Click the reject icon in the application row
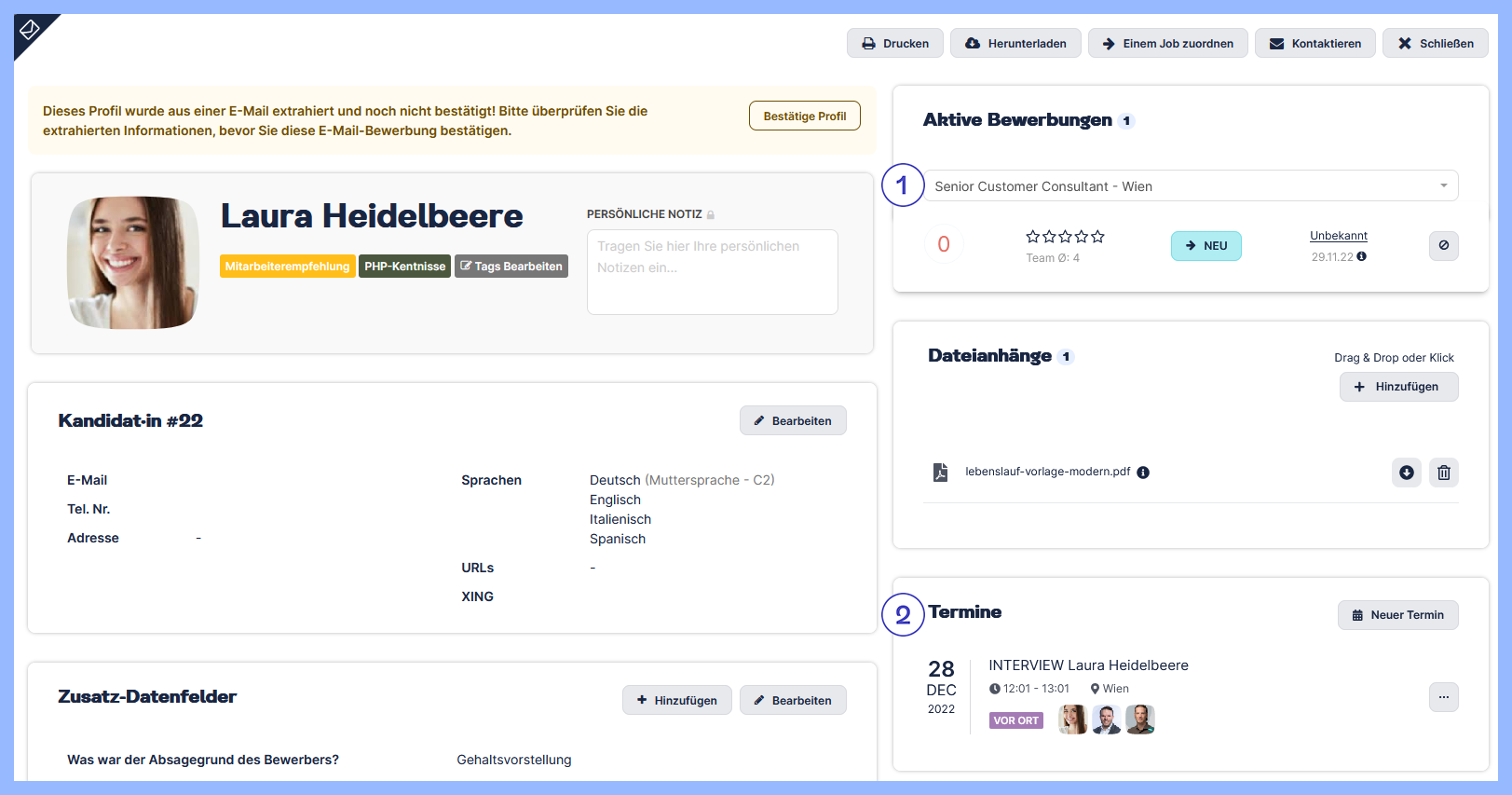Image resolution: width=1512 pixels, height=795 pixels. [1443, 245]
